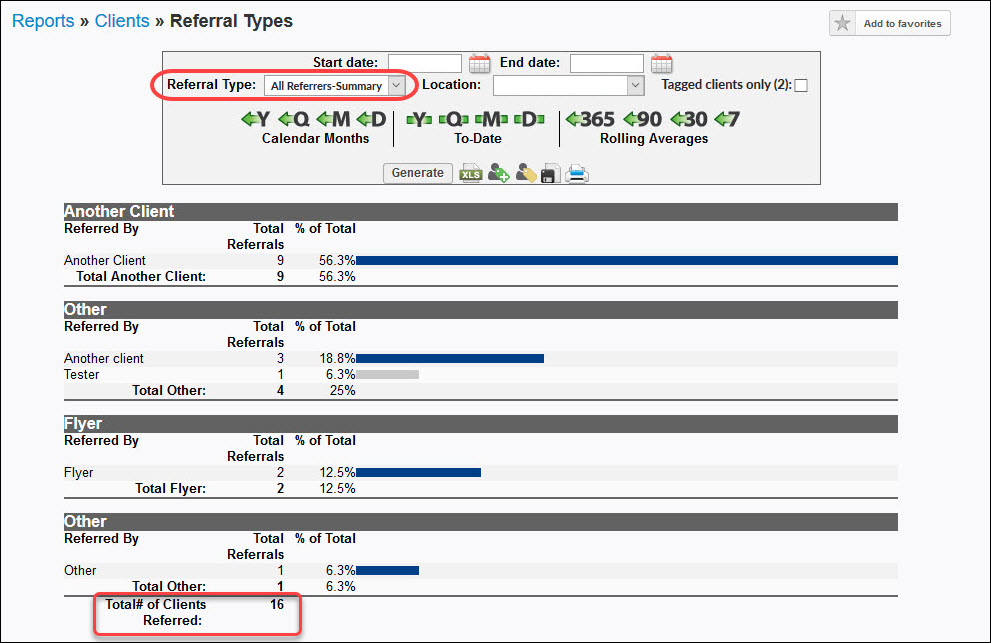
Task: Click the tag clients icon
Action: click(x=526, y=173)
